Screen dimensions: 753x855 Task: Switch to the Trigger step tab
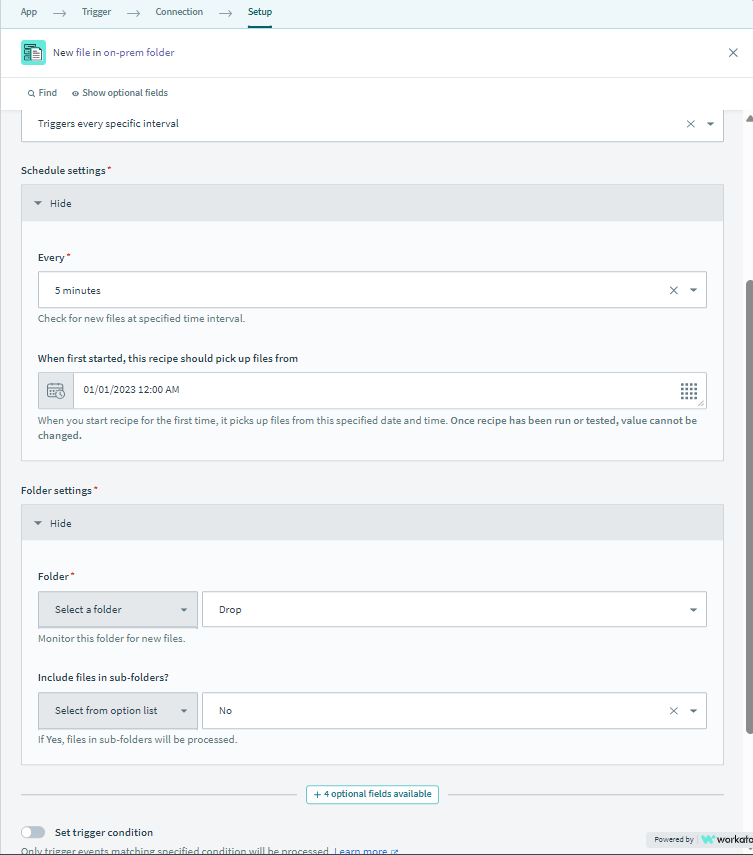[96, 12]
